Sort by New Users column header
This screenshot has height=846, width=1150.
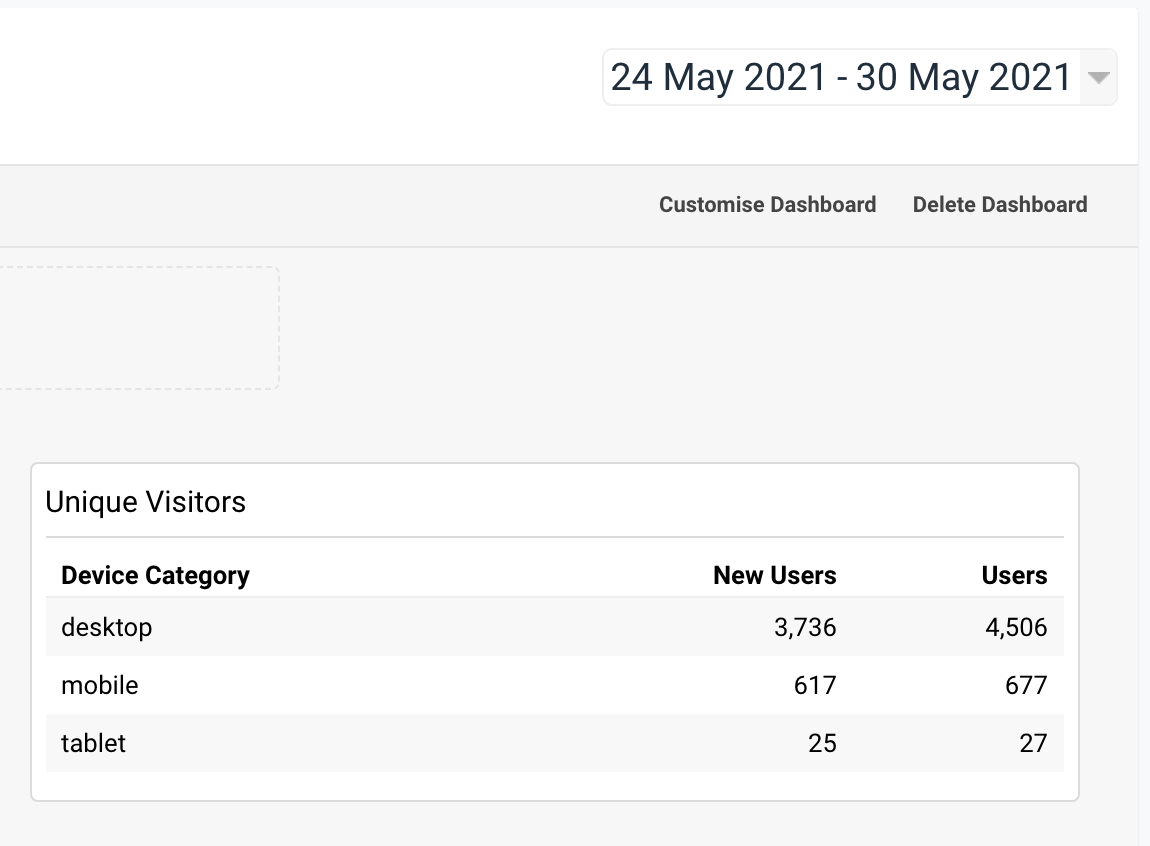click(774, 575)
